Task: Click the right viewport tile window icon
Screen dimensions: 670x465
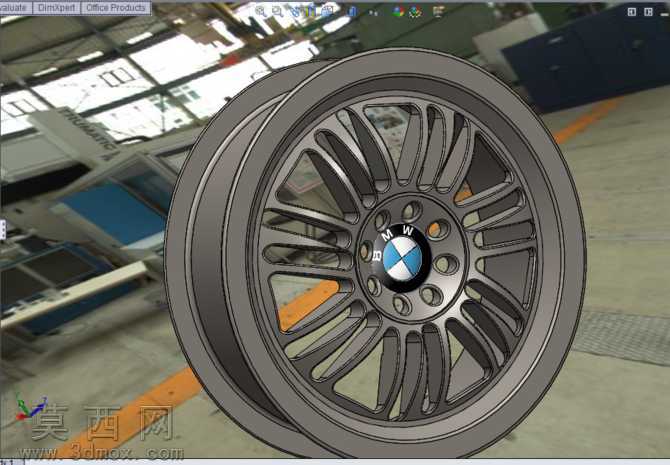Action: point(648,12)
